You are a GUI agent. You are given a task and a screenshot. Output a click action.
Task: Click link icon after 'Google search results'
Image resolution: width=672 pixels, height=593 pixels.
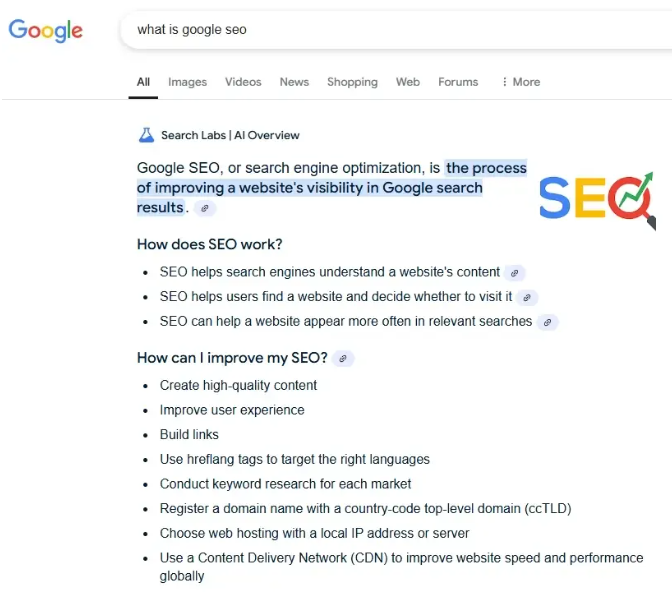pyautogui.click(x=205, y=208)
